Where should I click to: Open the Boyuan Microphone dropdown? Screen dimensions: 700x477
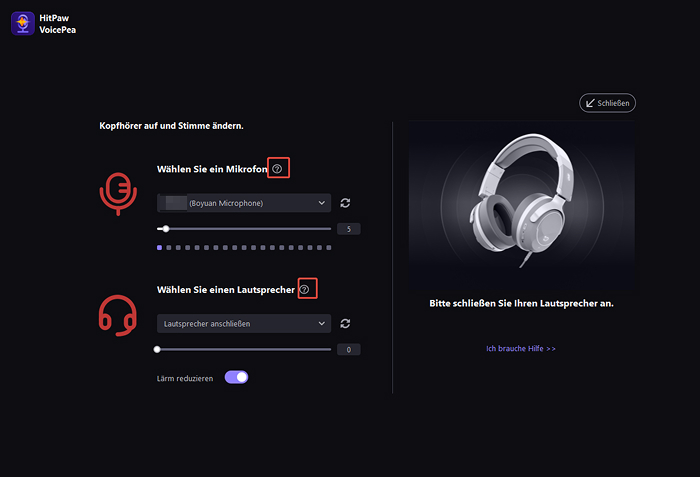[243, 203]
